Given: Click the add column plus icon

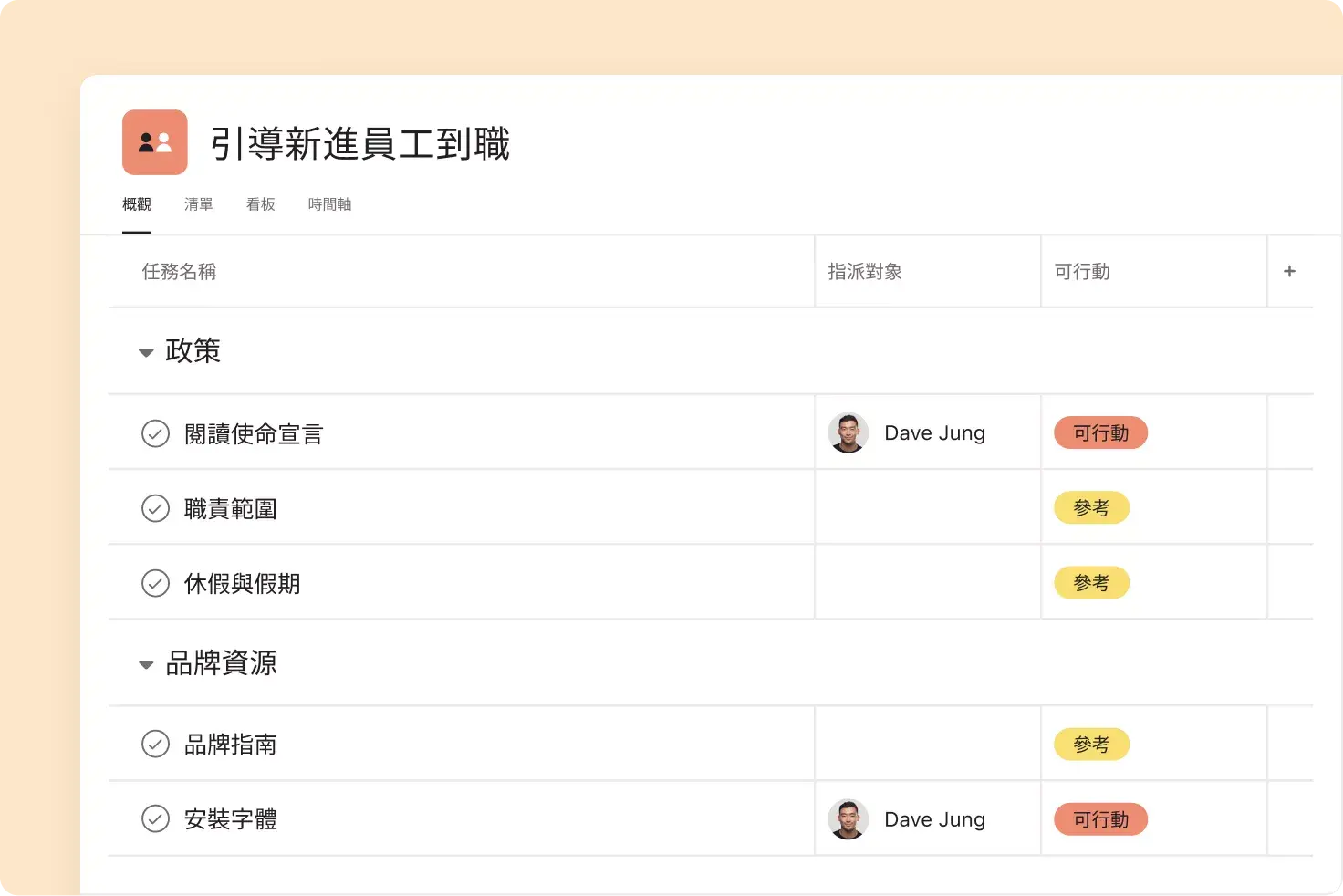Looking at the screenshot, I should pos(1290,271).
